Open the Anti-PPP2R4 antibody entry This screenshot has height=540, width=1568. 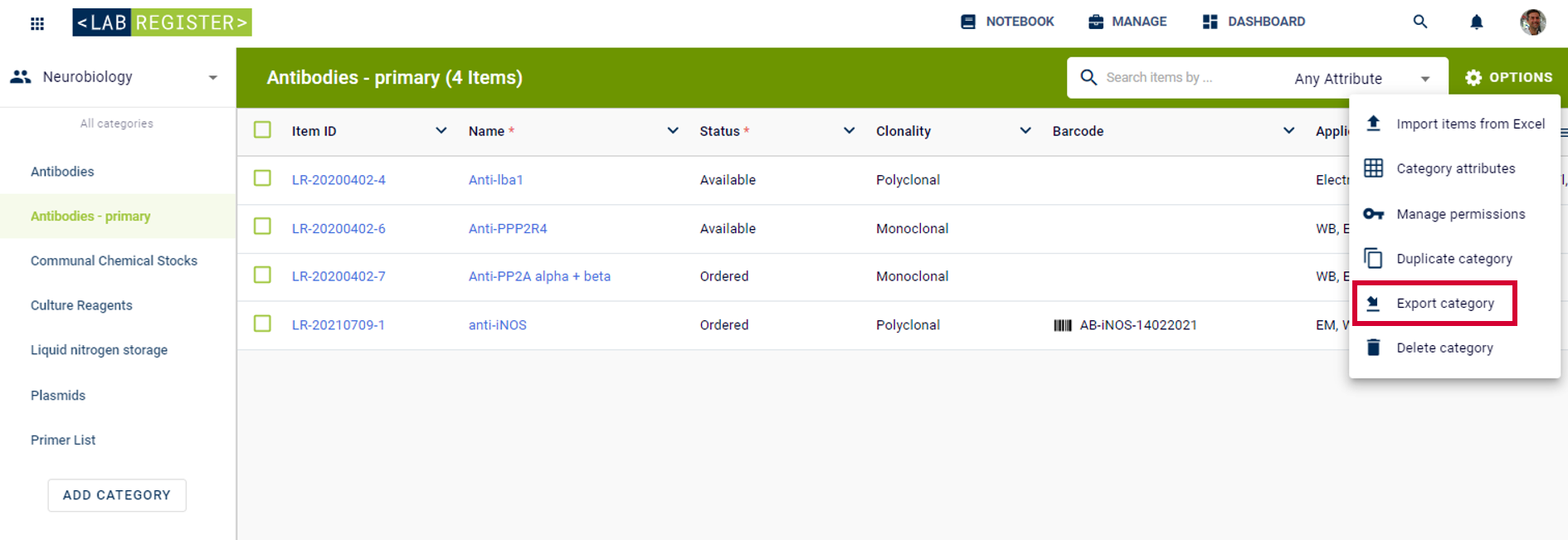(508, 228)
